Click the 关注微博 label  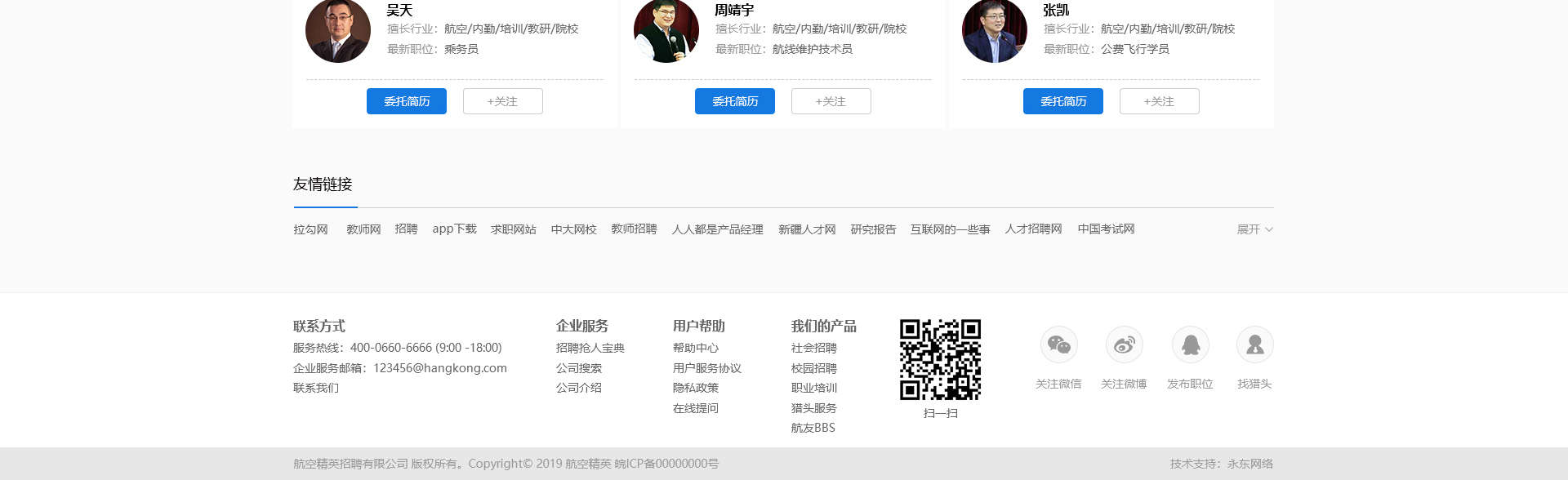click(x=1124, y=384)
